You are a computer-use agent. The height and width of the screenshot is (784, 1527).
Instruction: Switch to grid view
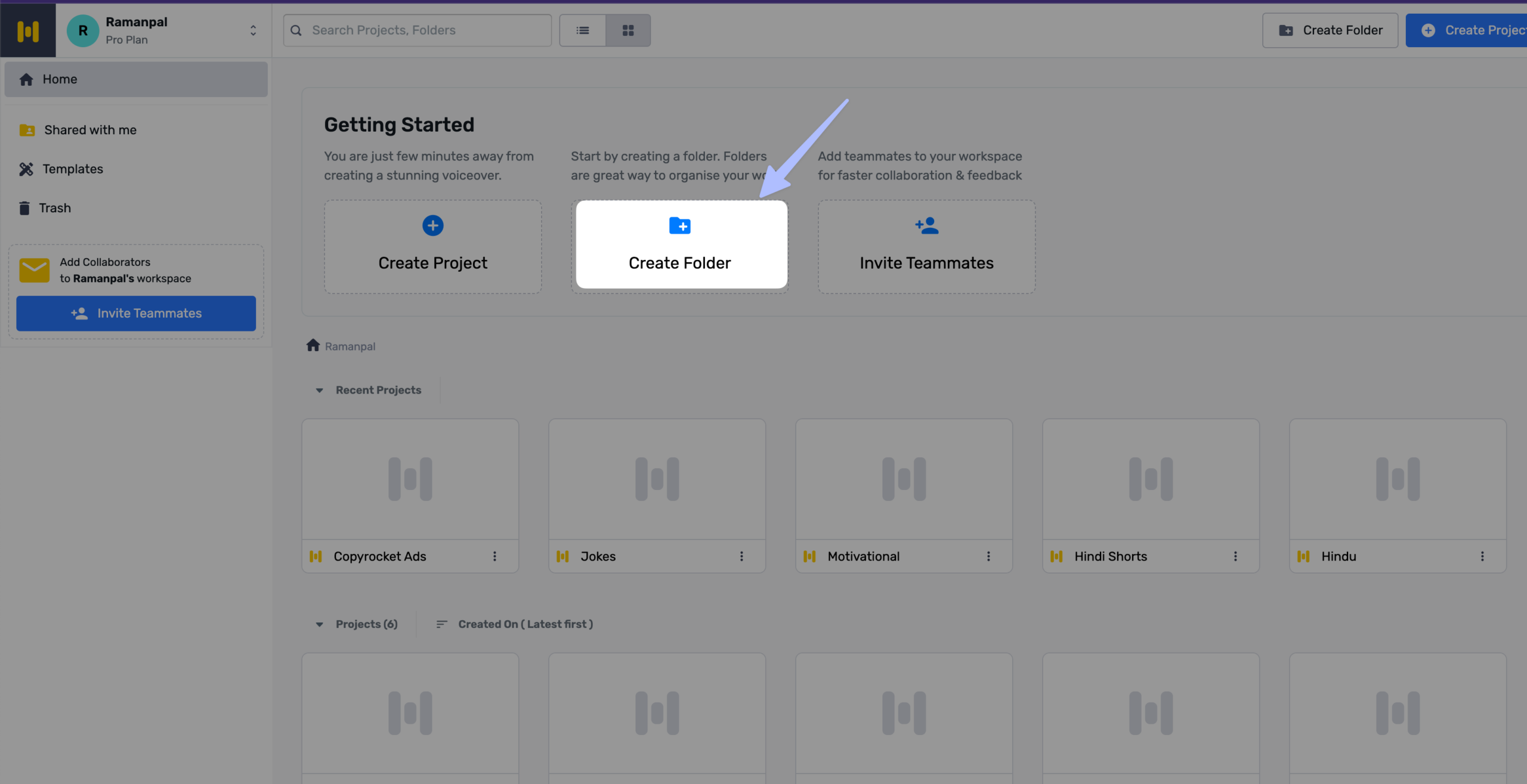[x=628, y=30]
